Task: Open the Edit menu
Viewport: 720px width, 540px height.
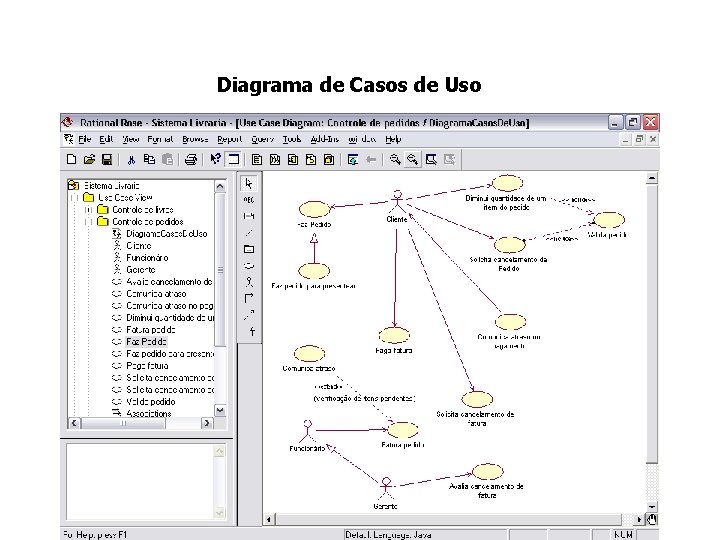Action: 106,139
